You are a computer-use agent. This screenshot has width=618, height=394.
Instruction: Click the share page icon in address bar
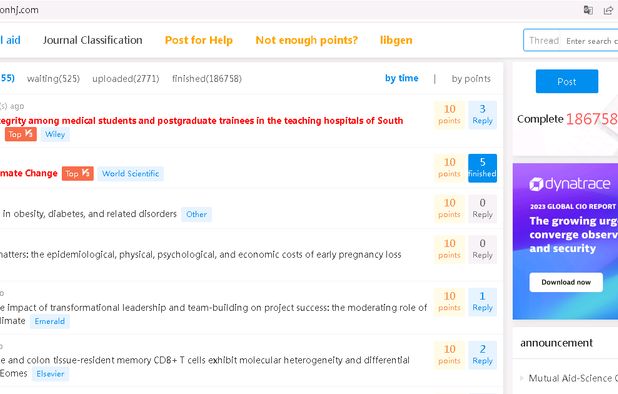608,10
